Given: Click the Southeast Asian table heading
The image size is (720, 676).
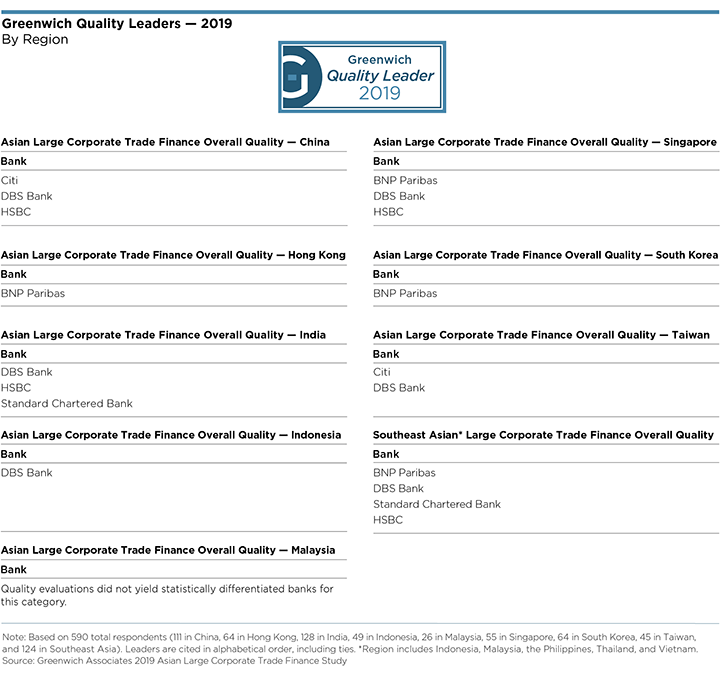Looking at the screenshot, I should (544, 435).
